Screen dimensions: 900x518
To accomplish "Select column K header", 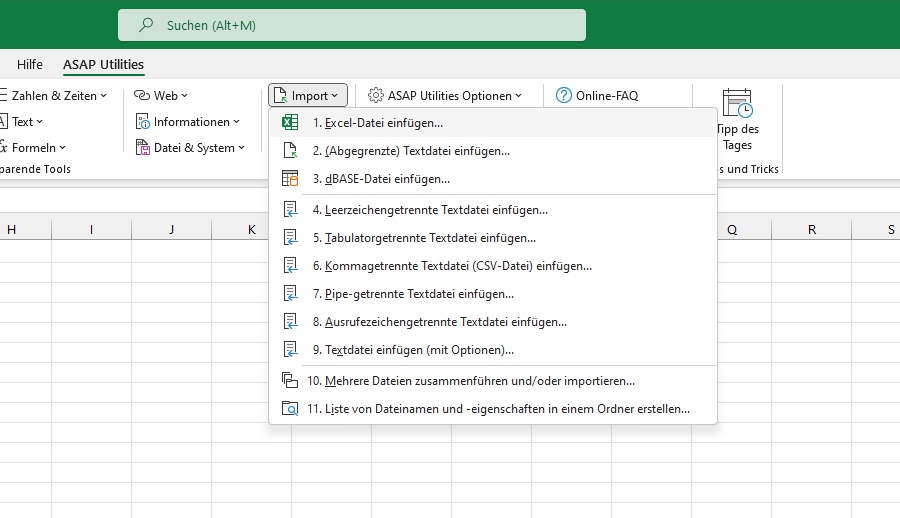I will pyautogui.click(x=251, y=230).
